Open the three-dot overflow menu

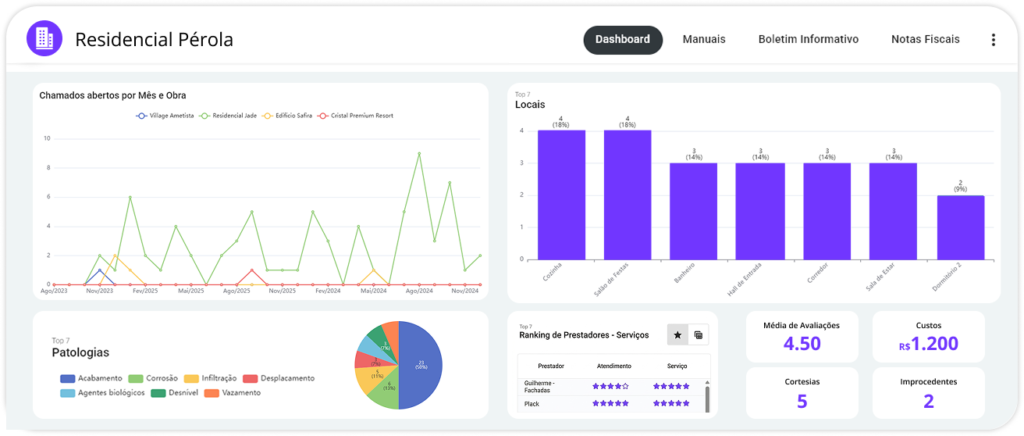[x=992, y=40]
